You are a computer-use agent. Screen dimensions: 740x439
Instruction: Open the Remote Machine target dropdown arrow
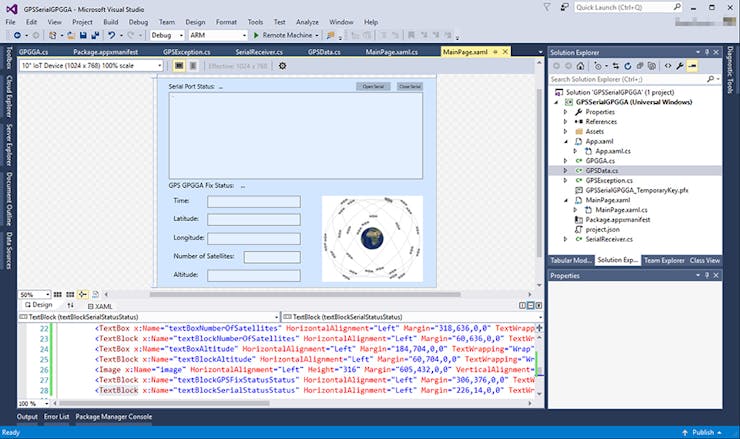pyautogui.click(x=317, y=35)
